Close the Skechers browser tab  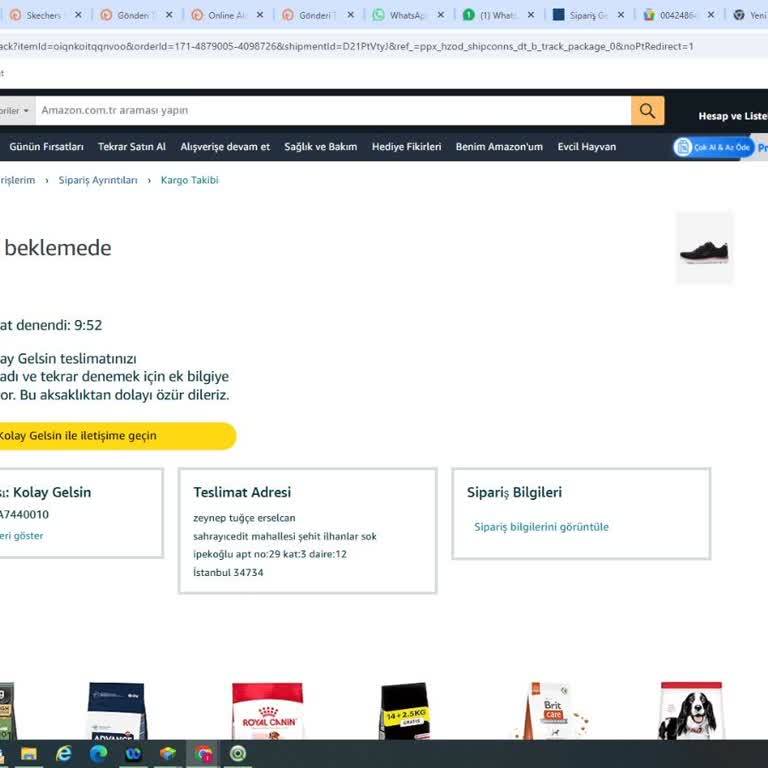78,15
